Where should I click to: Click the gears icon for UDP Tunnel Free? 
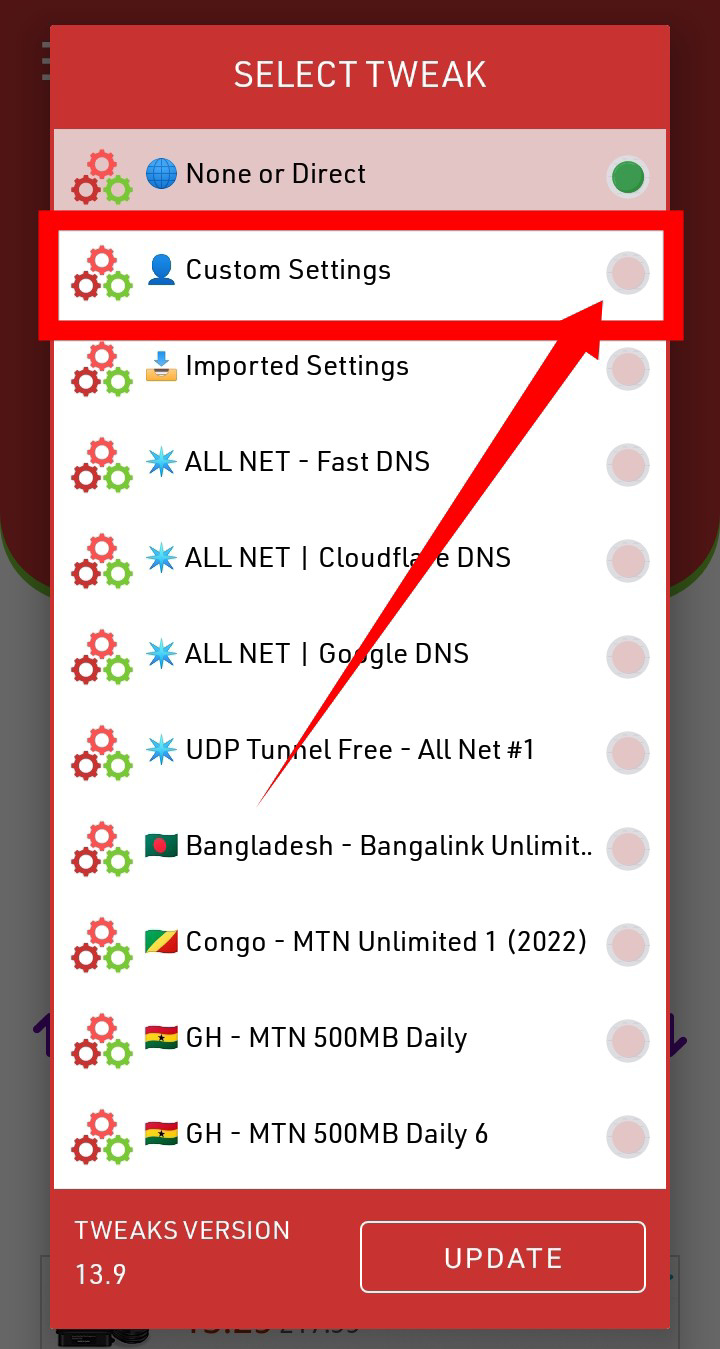pos(101,753)
